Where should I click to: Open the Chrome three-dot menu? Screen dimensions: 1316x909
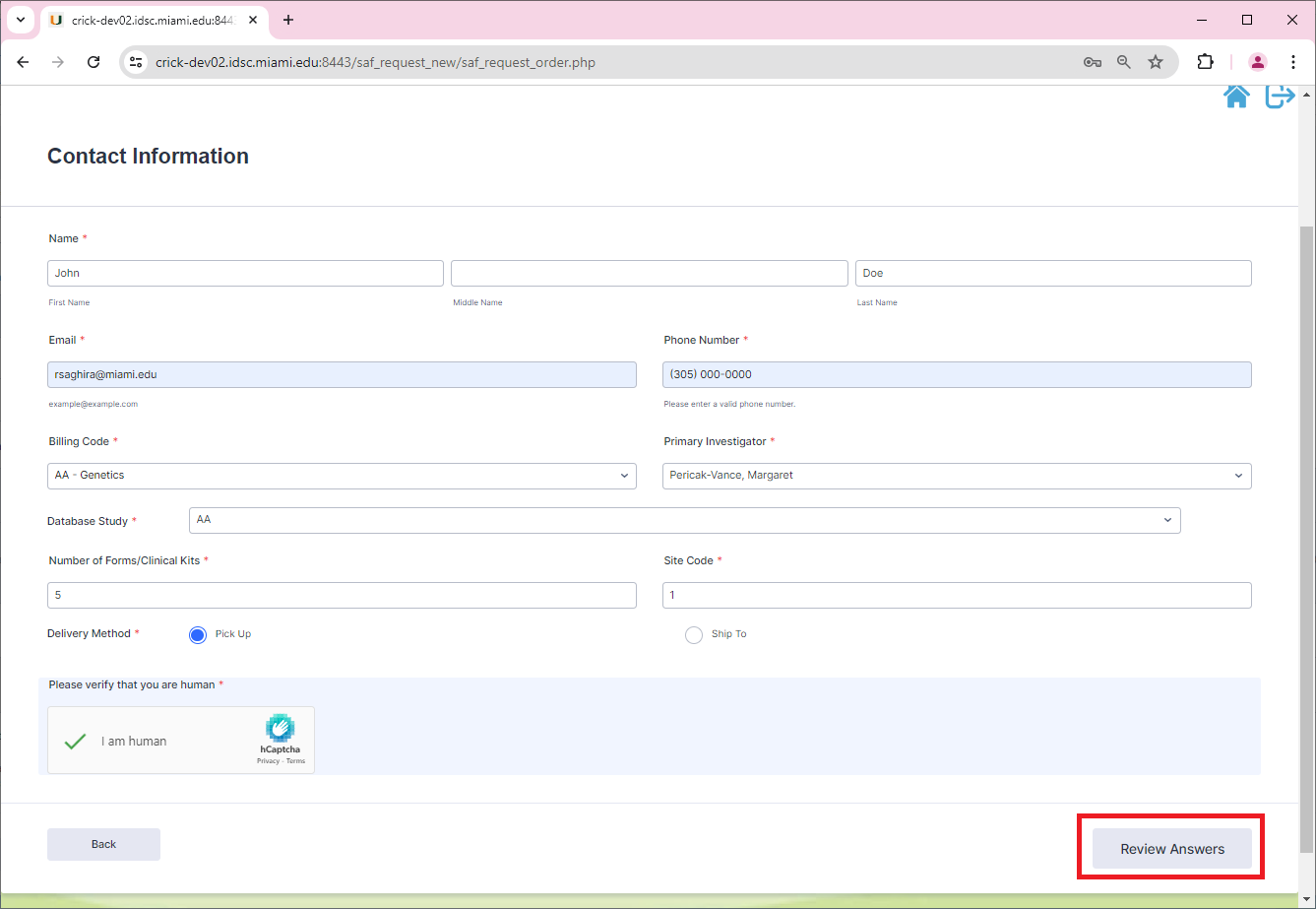1293,62
